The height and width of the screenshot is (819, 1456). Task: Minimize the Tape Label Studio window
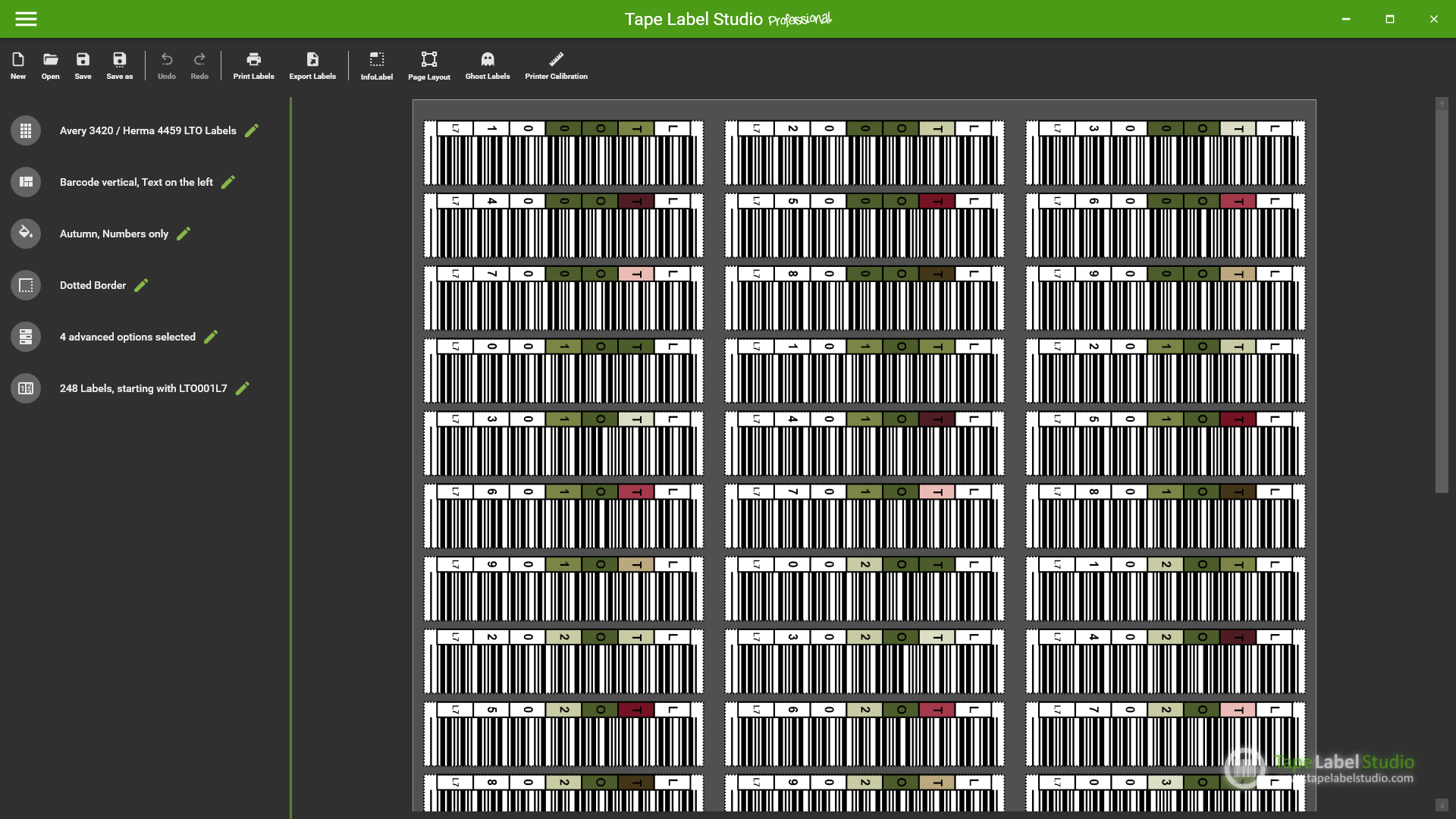[x=1346, y=19]
